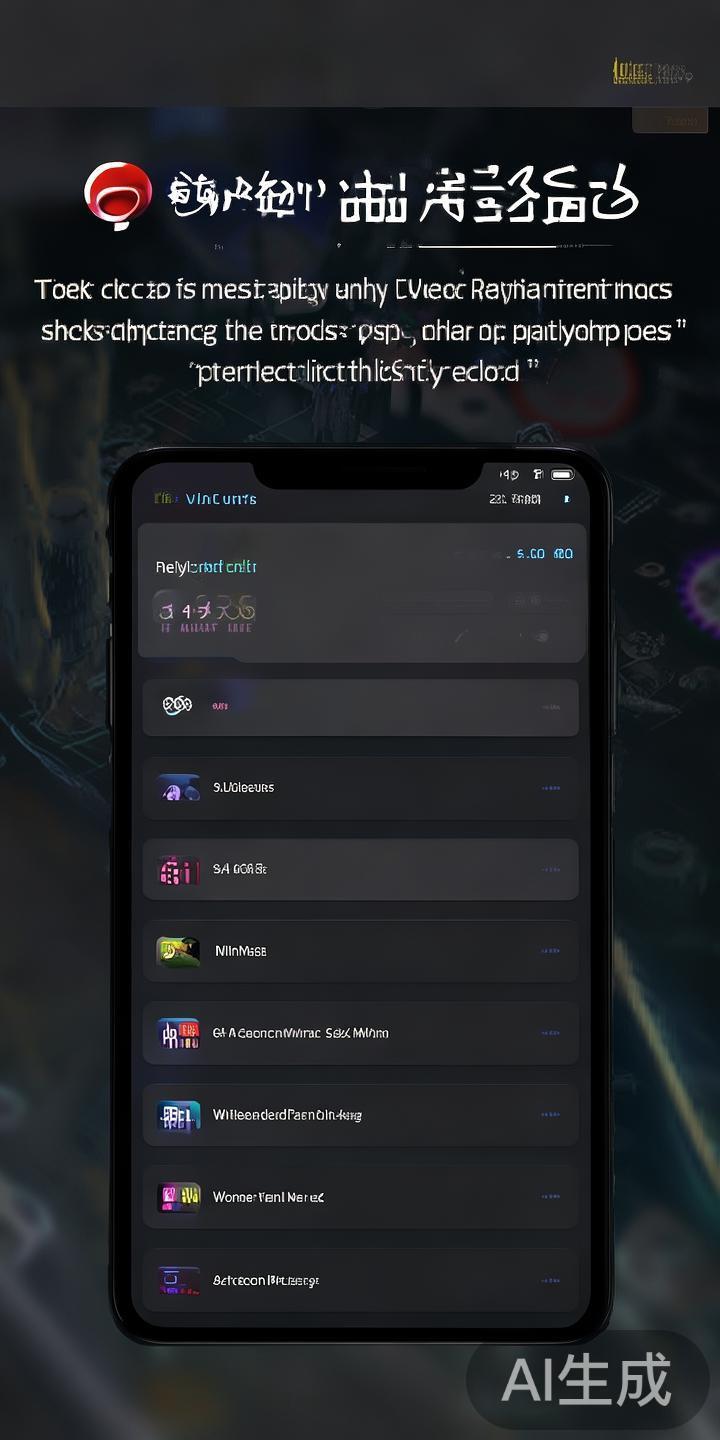Image resolution: width=720 pixels, height=1440 pixels.
Task: Click the battery icon in phone status bar
Action: [x=562, y=474]
